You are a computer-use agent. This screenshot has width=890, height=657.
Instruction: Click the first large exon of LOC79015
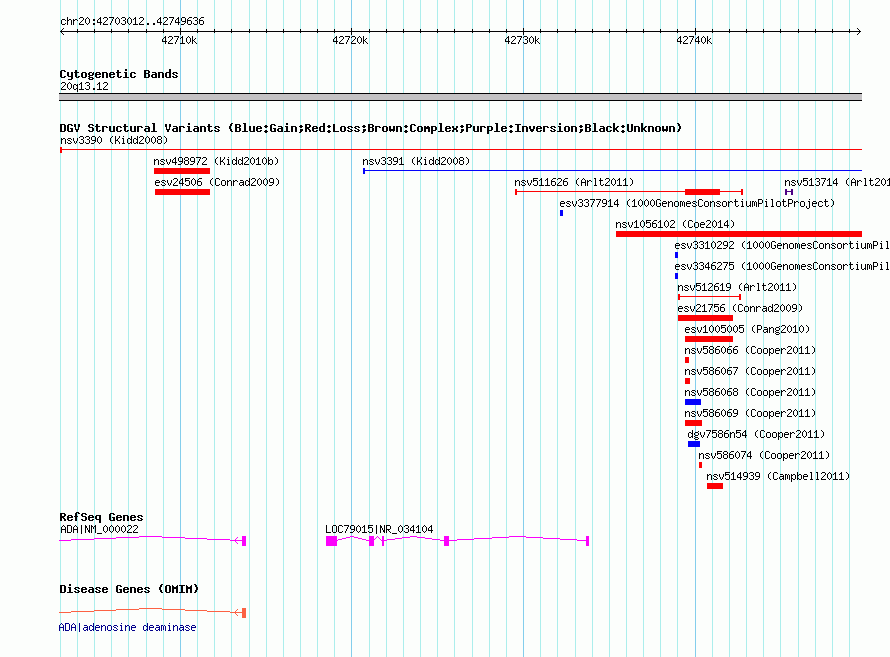pos(331,541)
